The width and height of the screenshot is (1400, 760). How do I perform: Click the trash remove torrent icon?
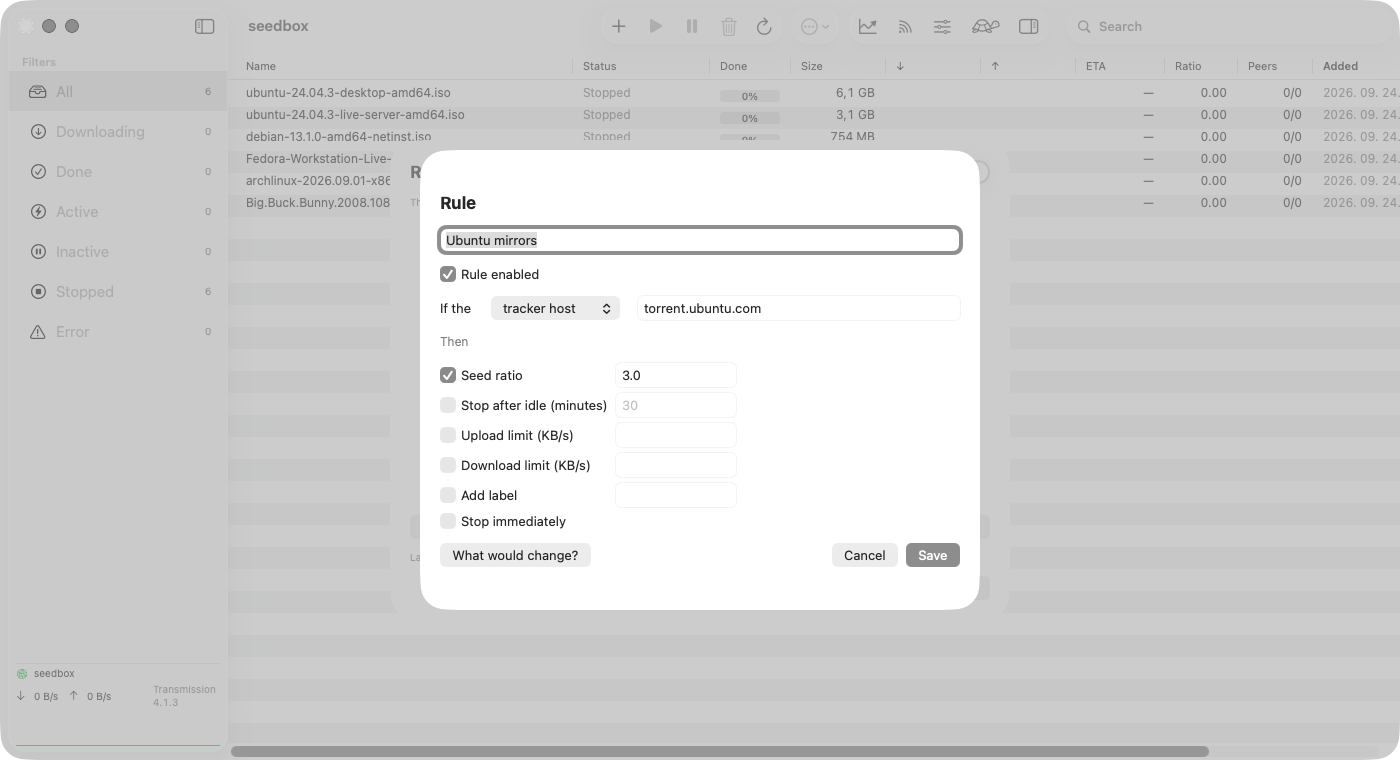[x=729, y=27]
